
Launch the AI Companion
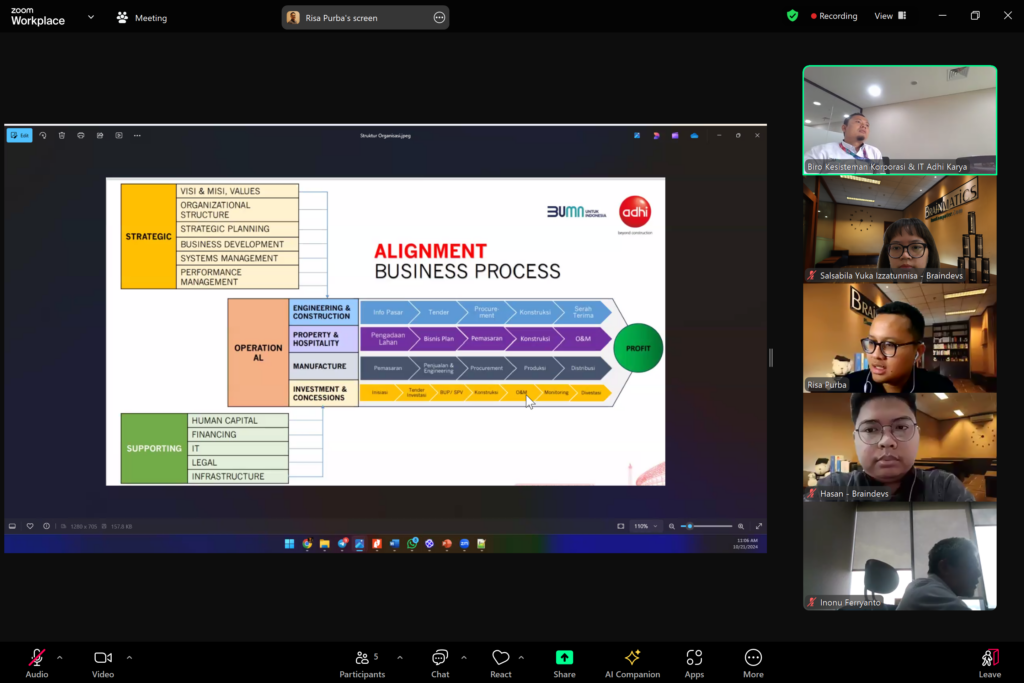(x=632, y=659)
